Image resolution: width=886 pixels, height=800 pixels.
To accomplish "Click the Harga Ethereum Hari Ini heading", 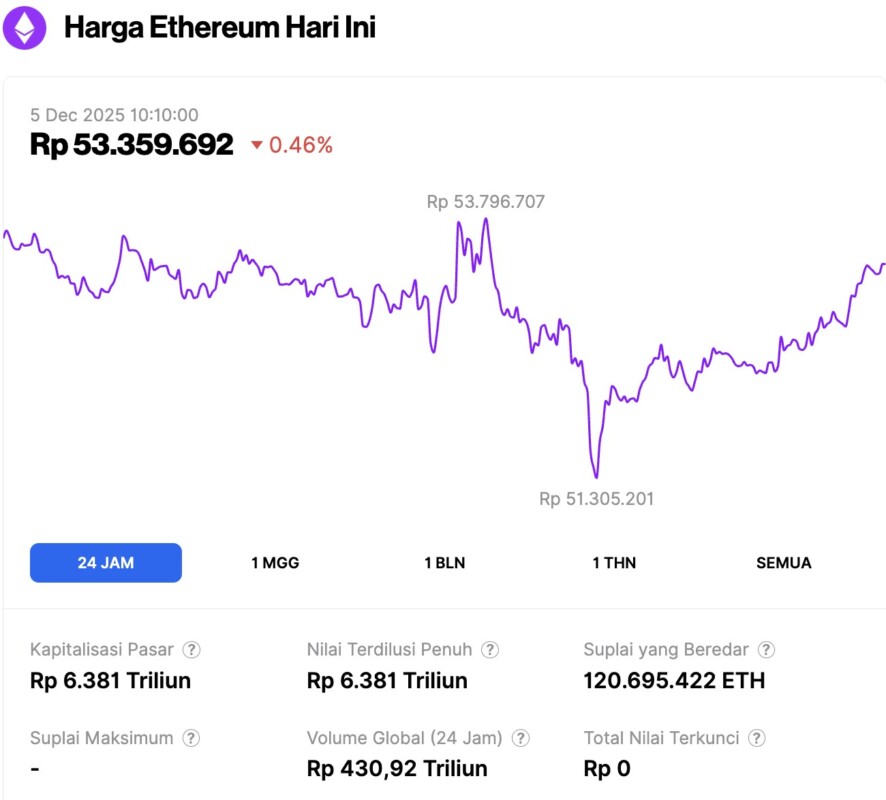I will click(x=220, y=28).
